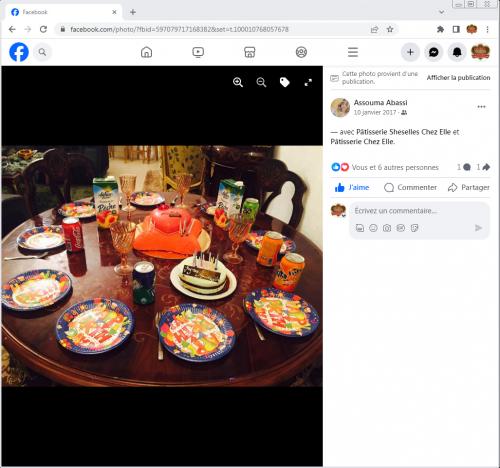Click the browser address bar URL
The width and height of the screenshot is (500, 468).
[179, 29]
